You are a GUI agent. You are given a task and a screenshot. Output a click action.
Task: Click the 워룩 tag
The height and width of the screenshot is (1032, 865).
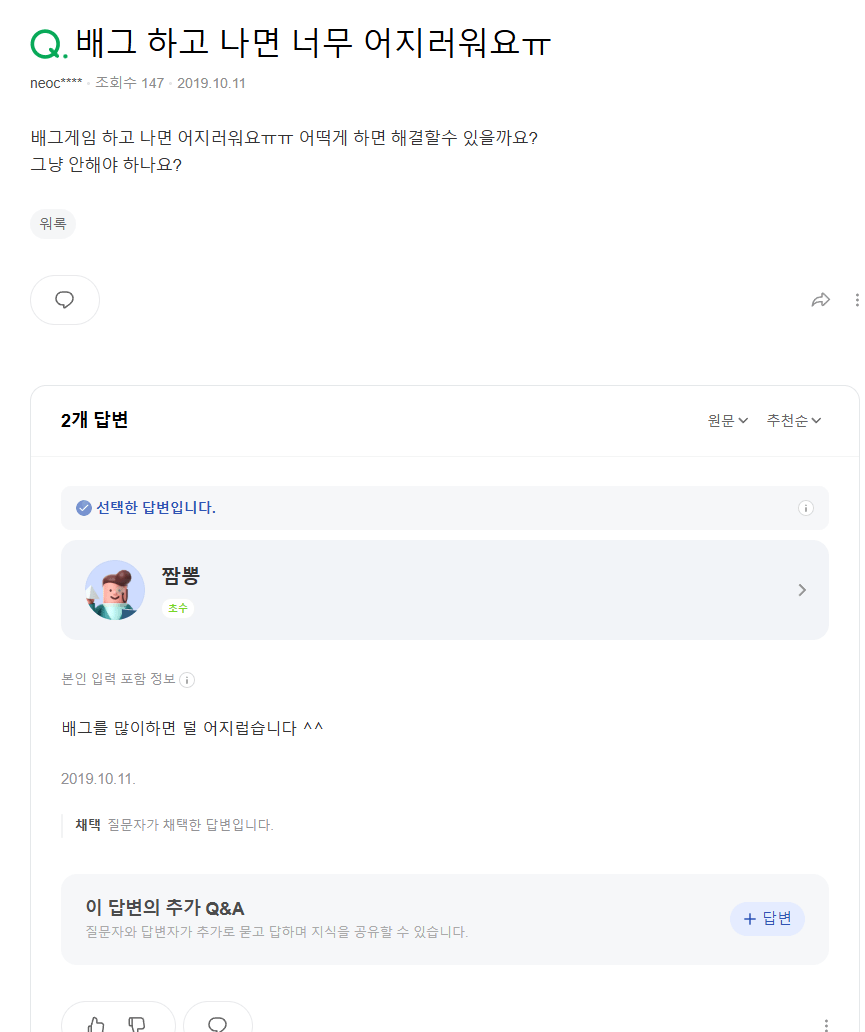coord(53,224)
